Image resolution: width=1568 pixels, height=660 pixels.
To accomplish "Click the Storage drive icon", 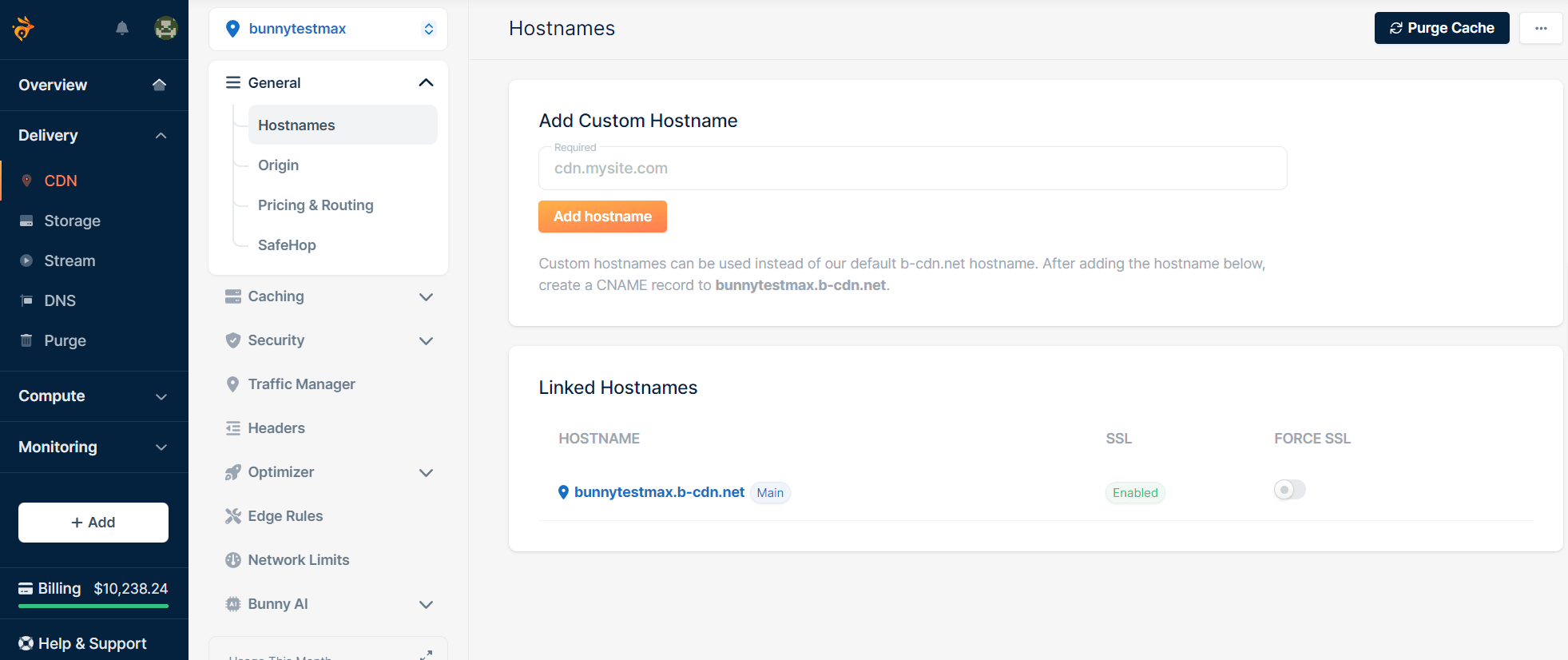I will [26, 221].
